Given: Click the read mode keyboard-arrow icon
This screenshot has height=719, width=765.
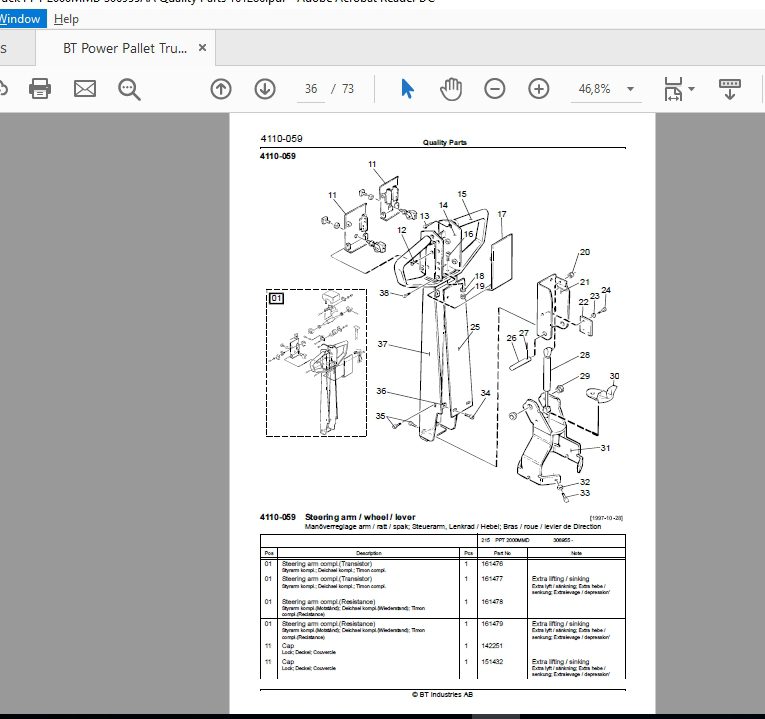Looking at the screenshot, I should click(729, 89).
